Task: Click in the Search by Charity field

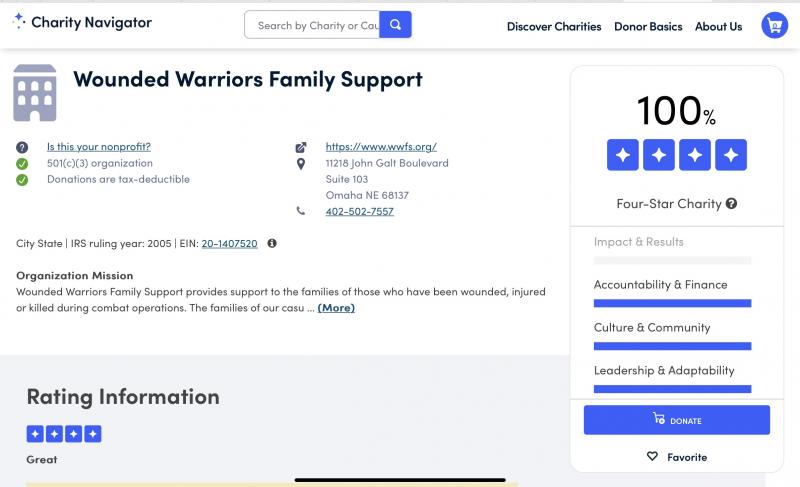Action: [x=312, y=24]
